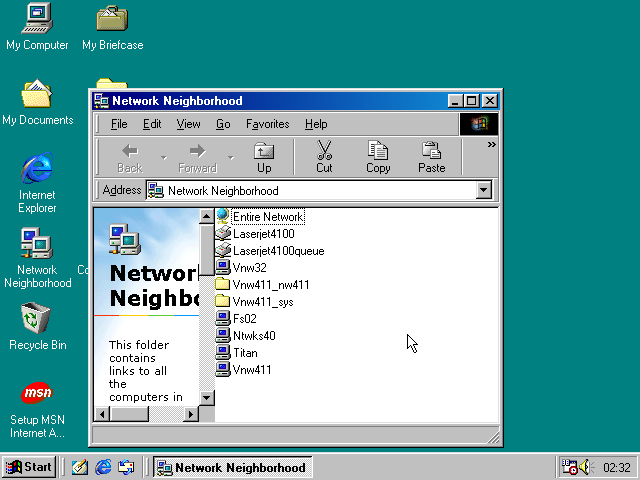The width and height of the screenshot is (640, 480).
Task: Click the Task Scheduler tray icon
Action: 569,467
